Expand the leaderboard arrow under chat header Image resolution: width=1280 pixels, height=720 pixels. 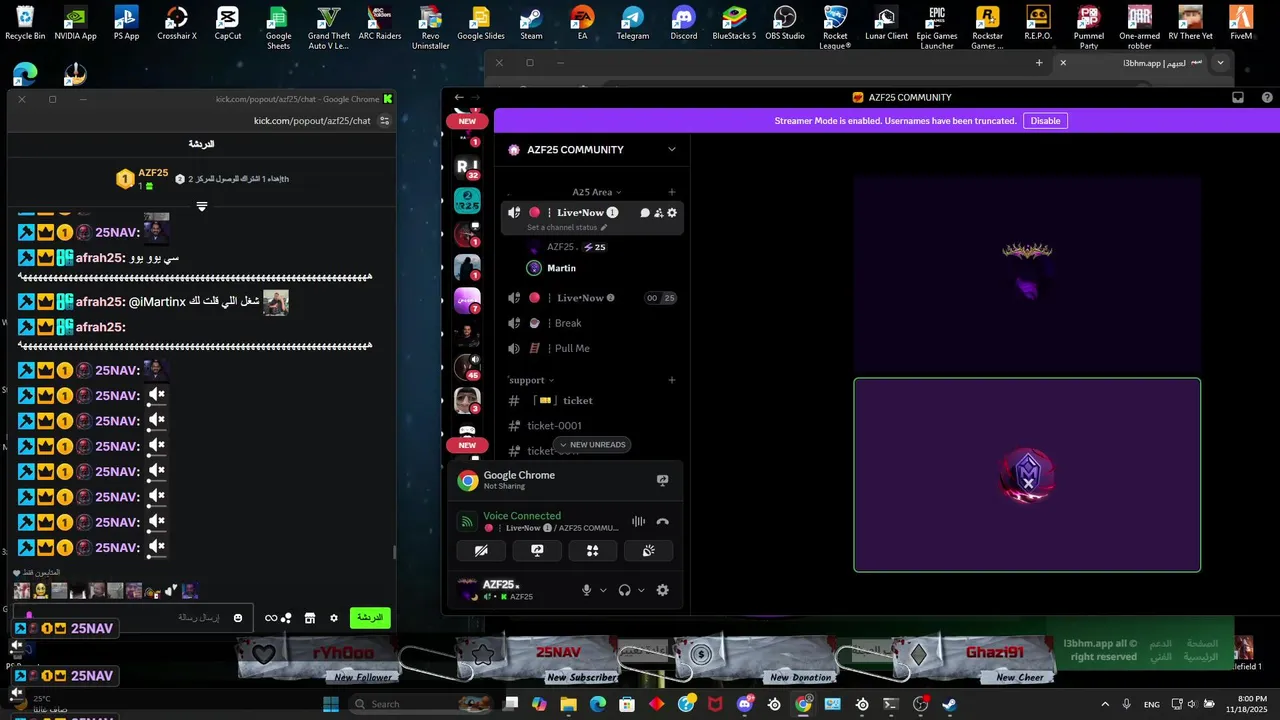tap(201, 206)
